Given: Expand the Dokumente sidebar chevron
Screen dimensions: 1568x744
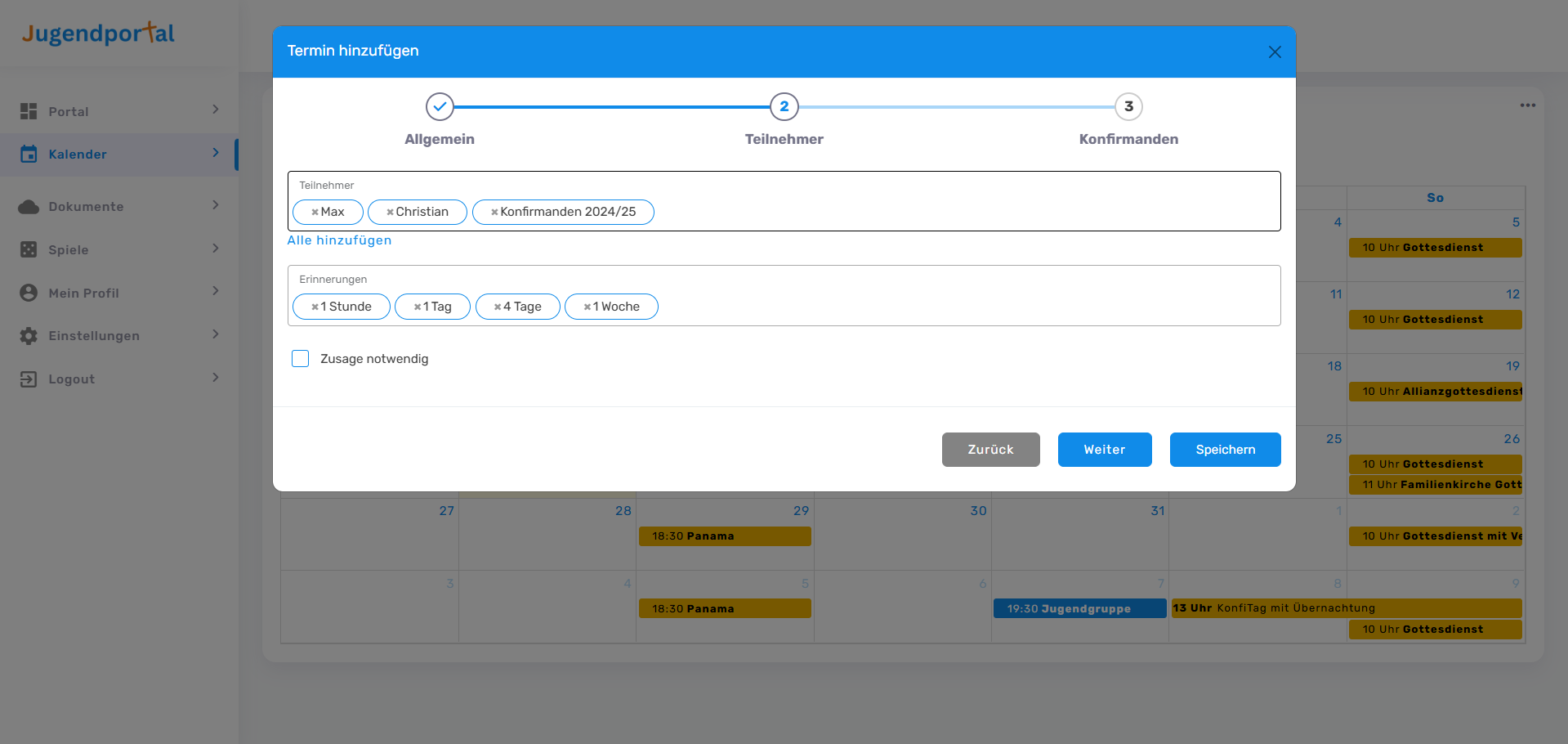Looking at the screenshot, I should (x=216, y=205).
